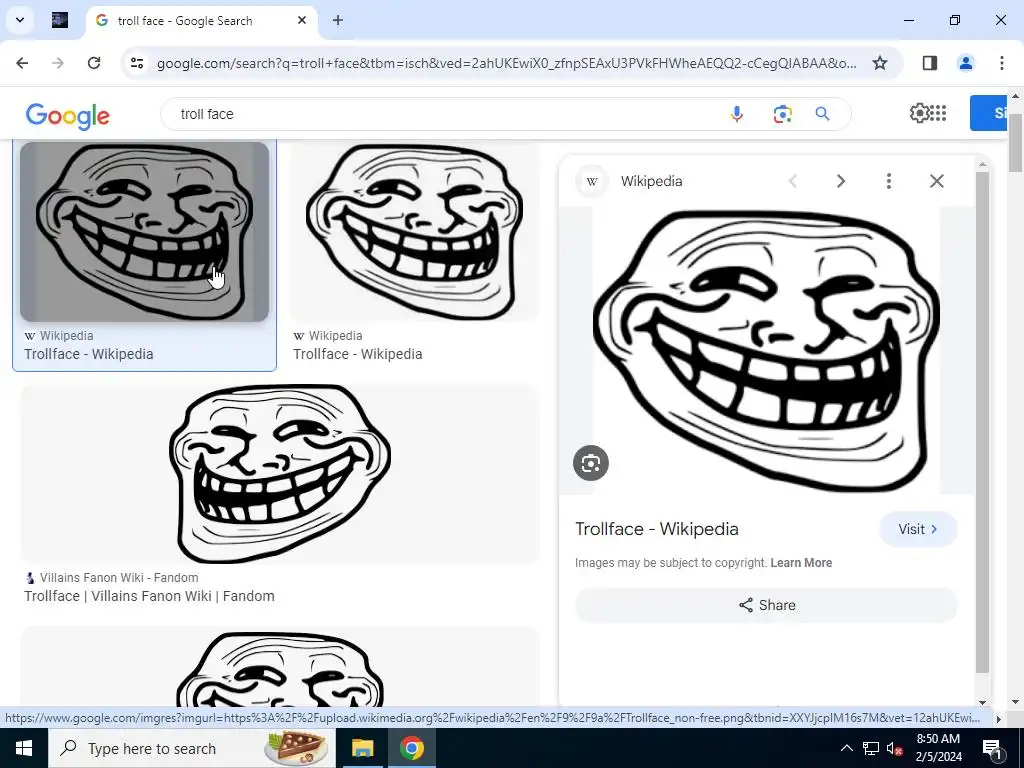The height and width of the screenshot is (768, 1024).
Task: Open a new tab with plus button
Action: click(x=338, y=20)
